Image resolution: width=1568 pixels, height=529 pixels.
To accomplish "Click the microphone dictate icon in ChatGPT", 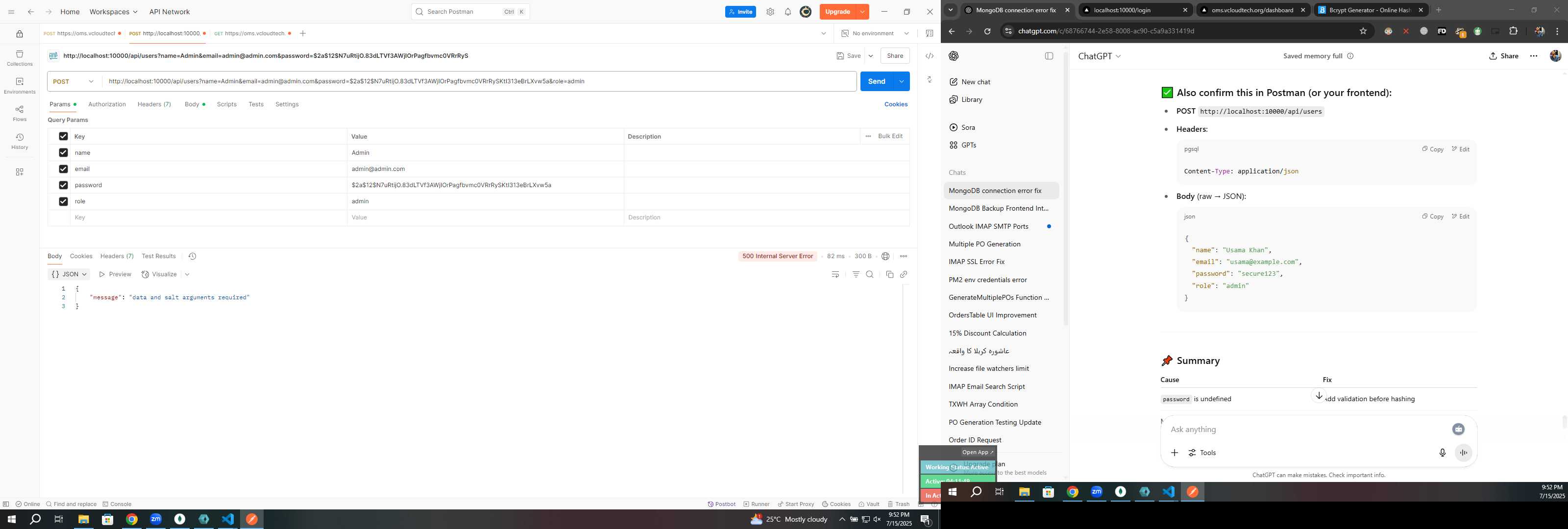I will (x=1442, y=453).
